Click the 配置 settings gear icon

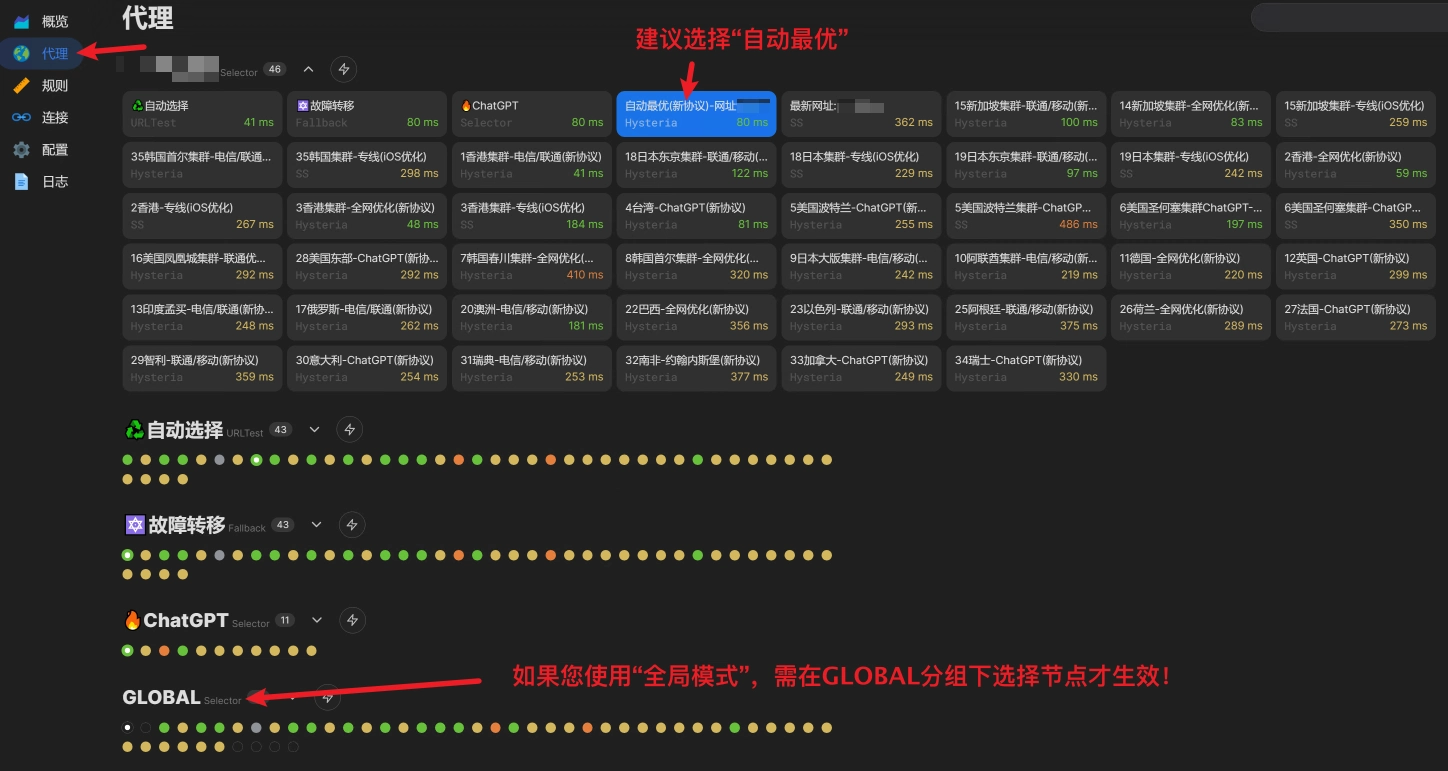[x=21, y=150]
